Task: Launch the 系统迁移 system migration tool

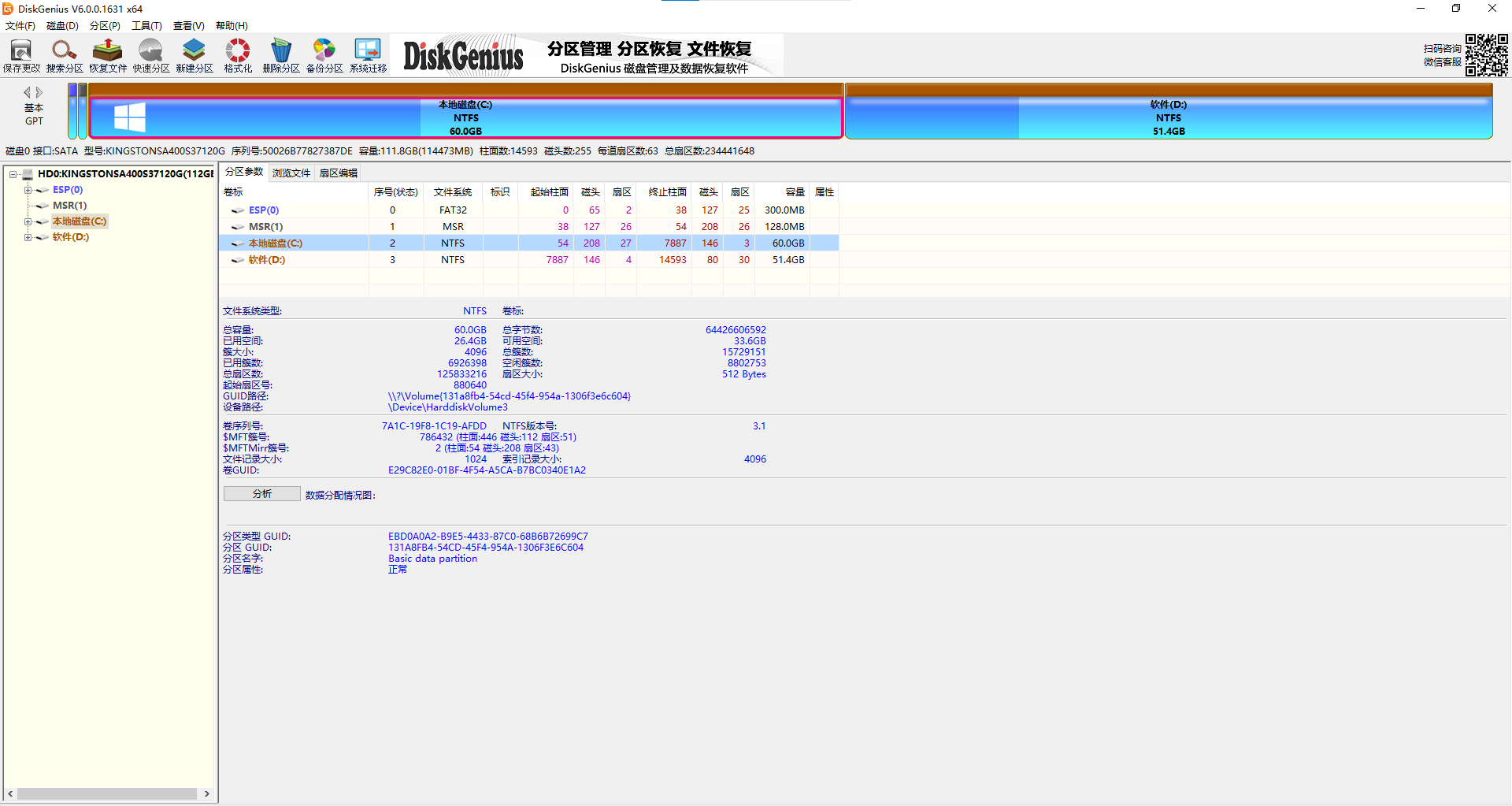Action: tap(368, 56)
